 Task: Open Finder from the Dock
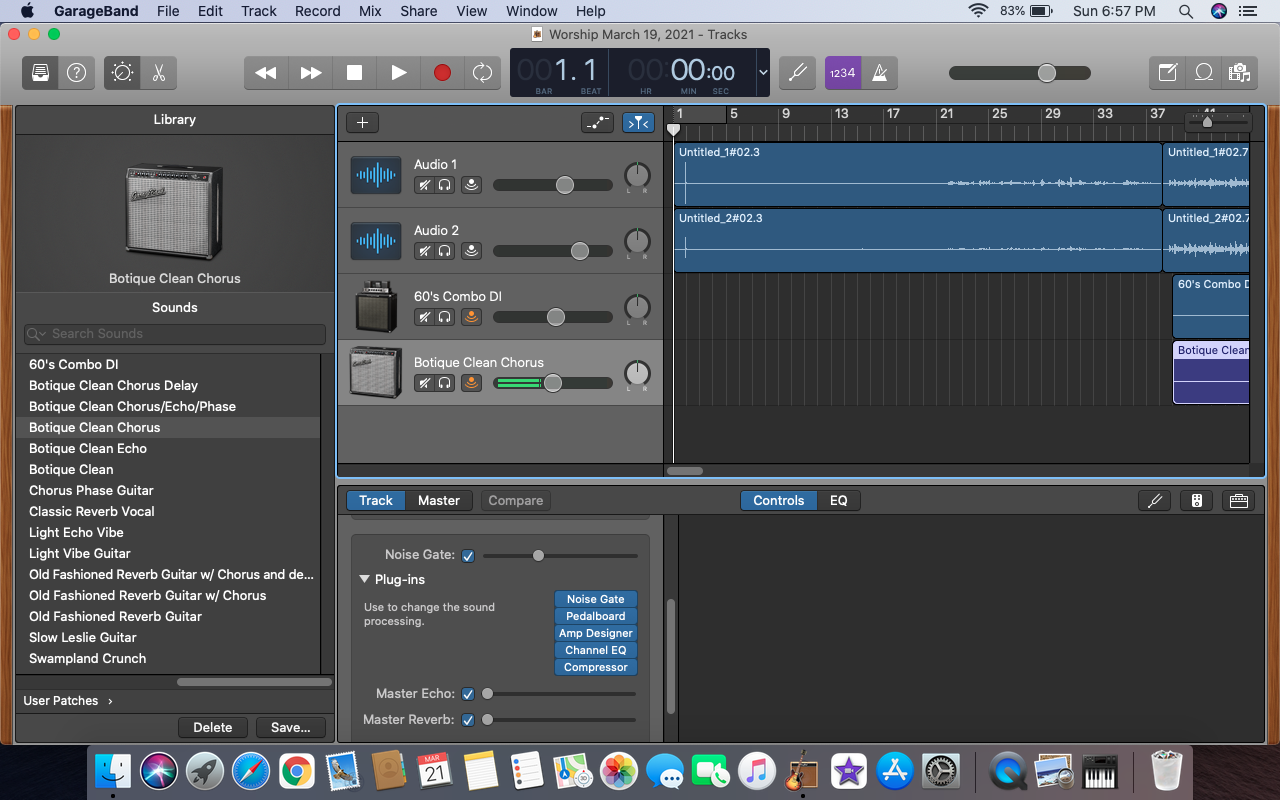tap(113, 771)
